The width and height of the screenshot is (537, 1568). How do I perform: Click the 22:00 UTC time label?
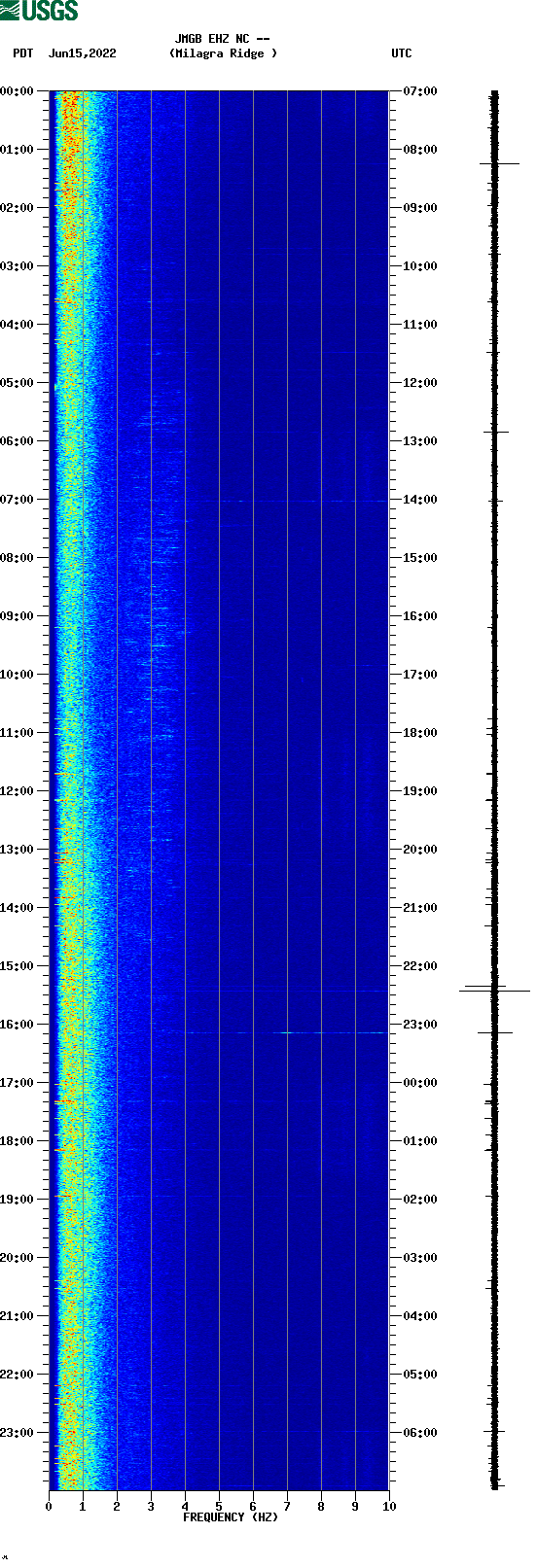(x=420, y=966)
